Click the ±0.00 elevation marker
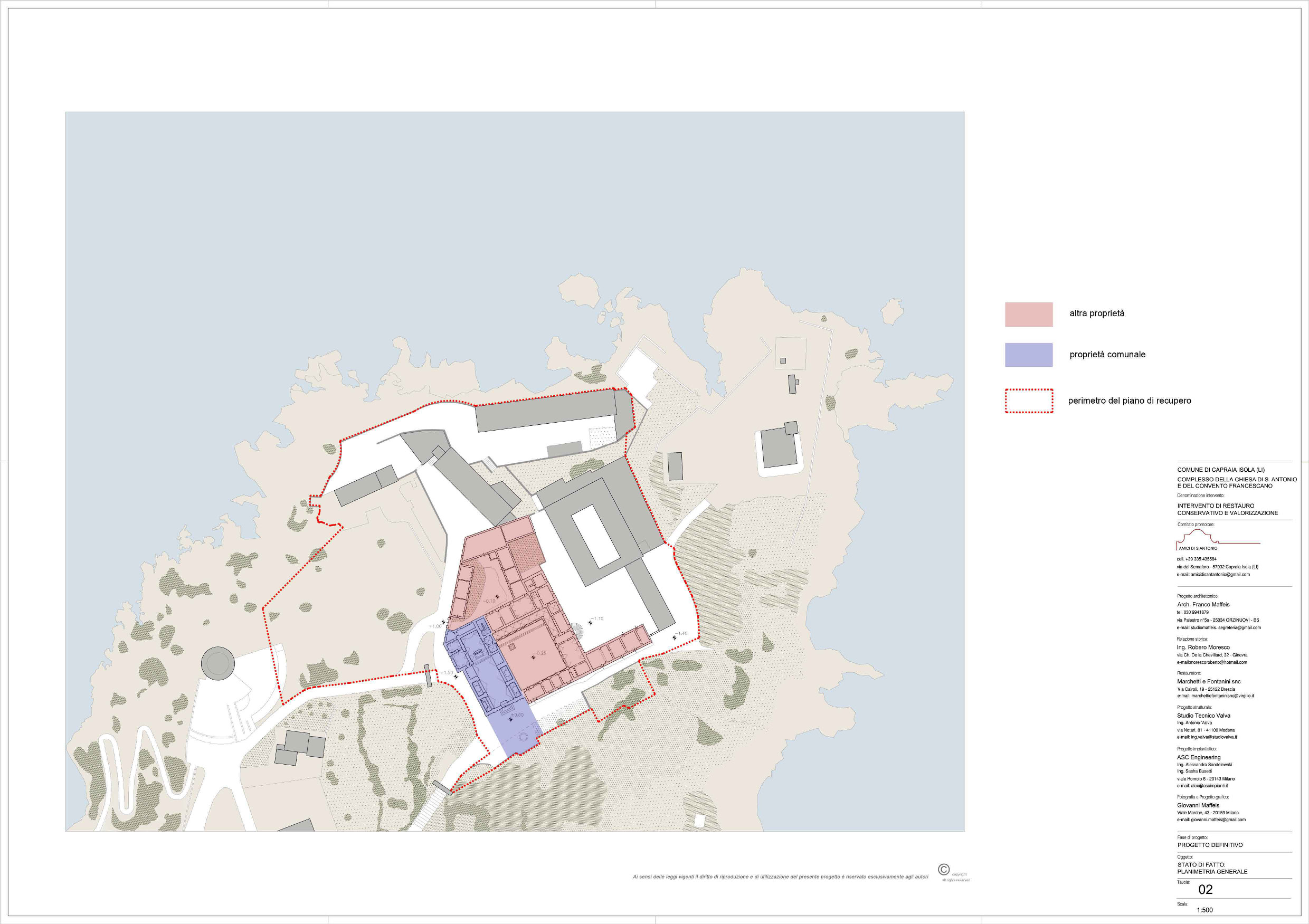The width and height of the screenshot is (1309, 924). 517,715
